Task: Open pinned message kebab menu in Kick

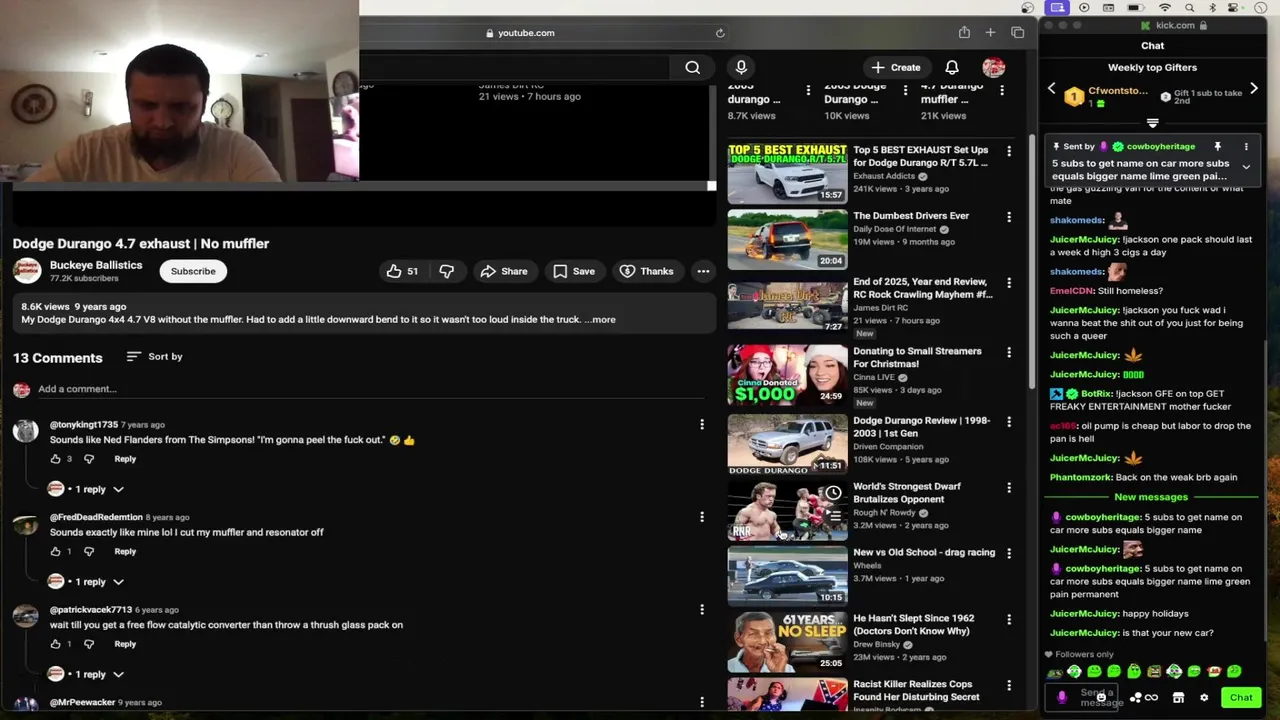Action: 1246,147
